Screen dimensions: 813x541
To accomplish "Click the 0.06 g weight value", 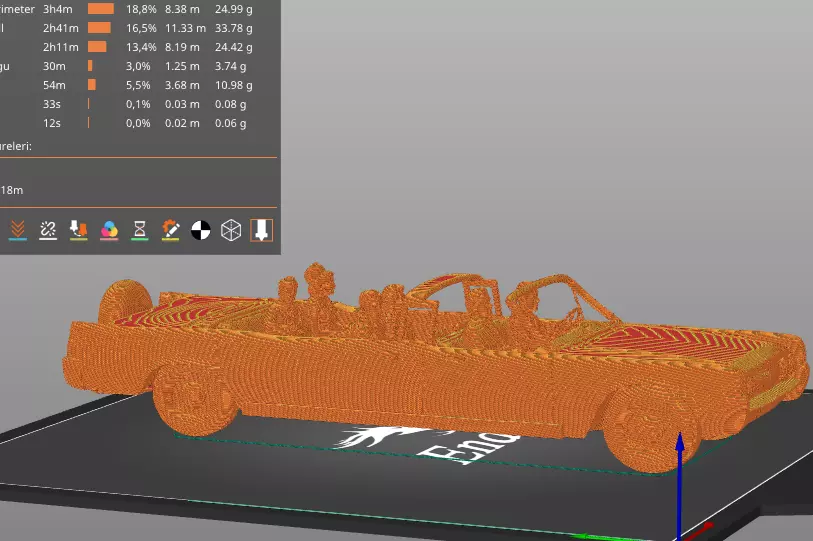I will pos(231,123).
